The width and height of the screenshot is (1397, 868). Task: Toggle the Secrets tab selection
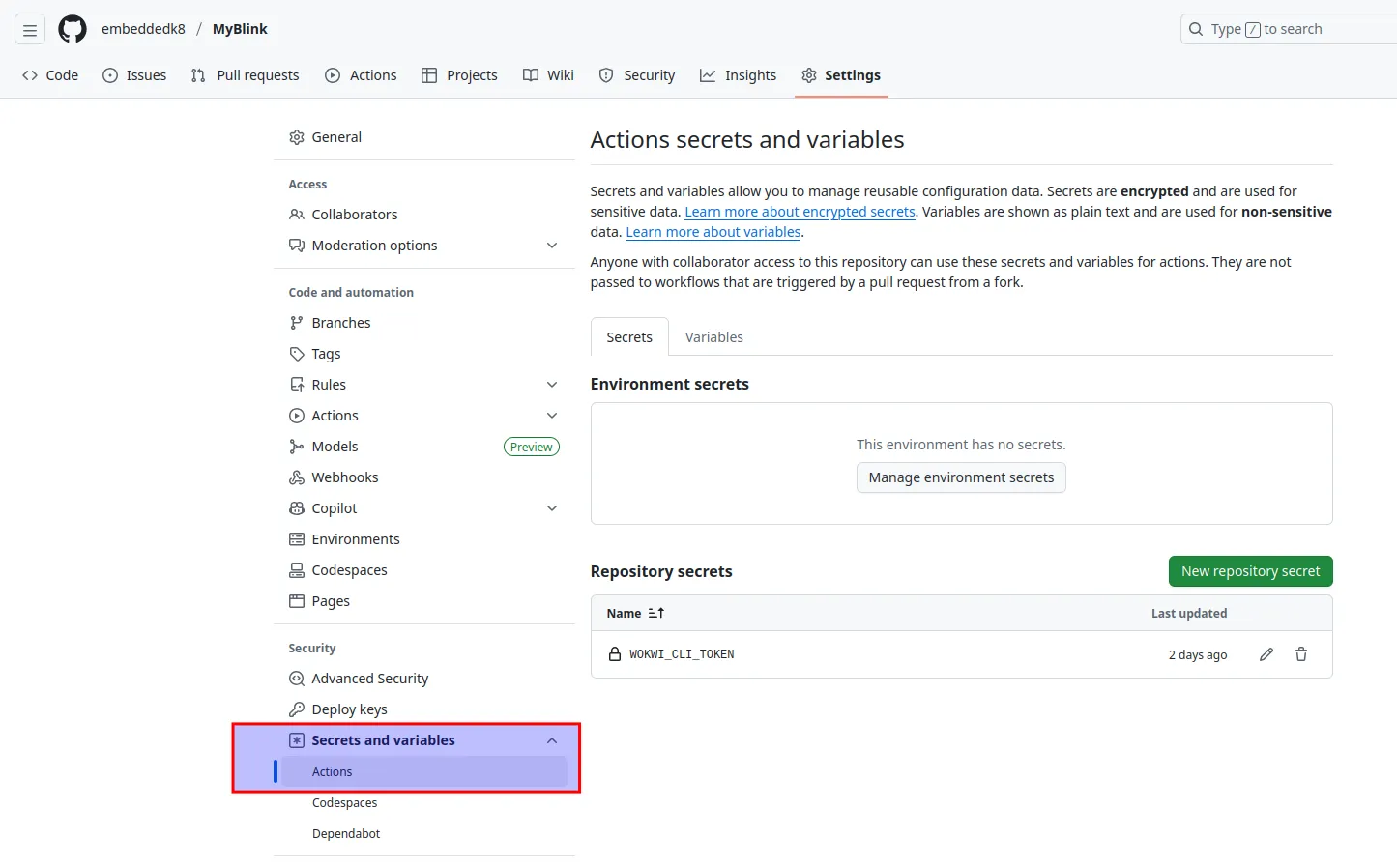(628, 336)
